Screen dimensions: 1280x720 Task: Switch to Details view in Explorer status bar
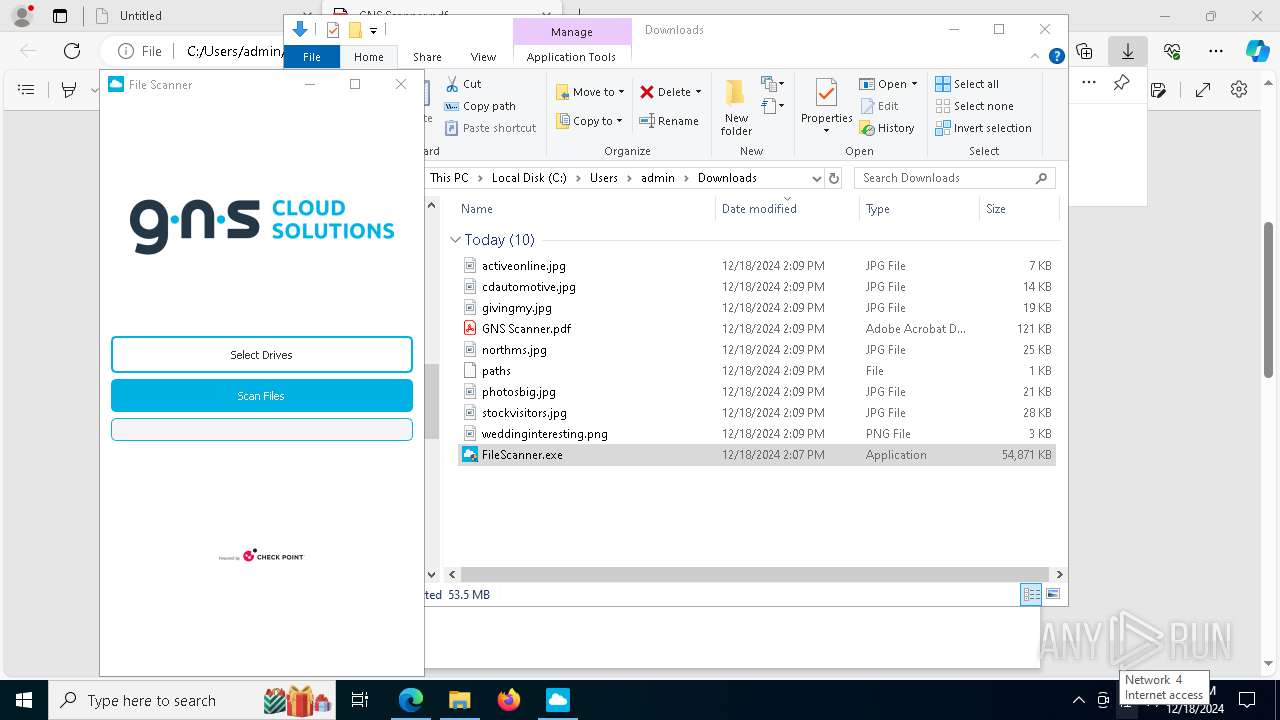[x=1031, y=594]
